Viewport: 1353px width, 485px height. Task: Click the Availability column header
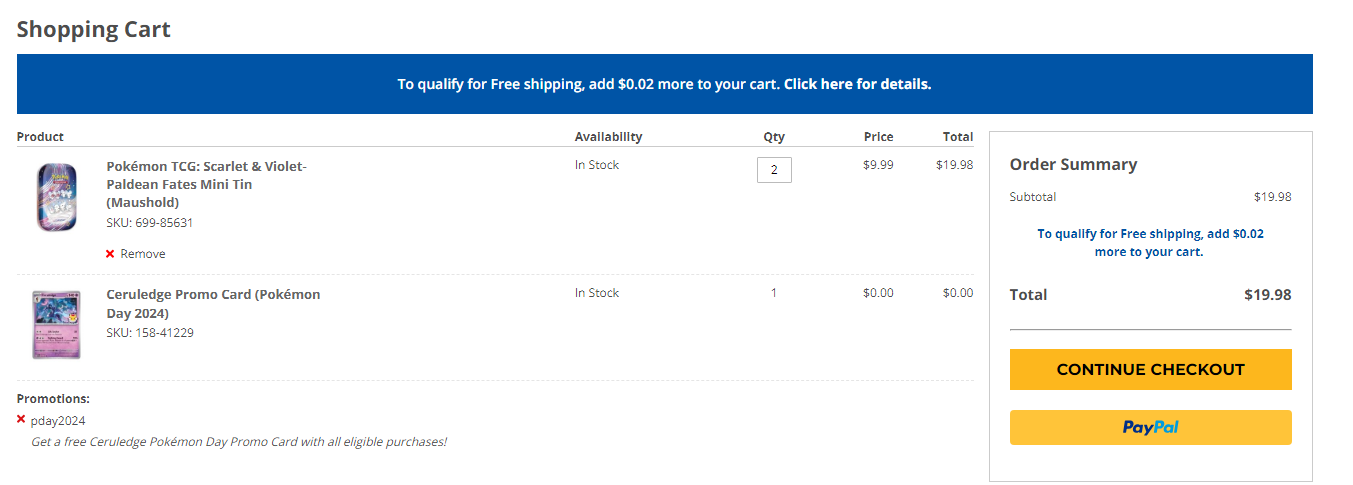coord(608,137)
